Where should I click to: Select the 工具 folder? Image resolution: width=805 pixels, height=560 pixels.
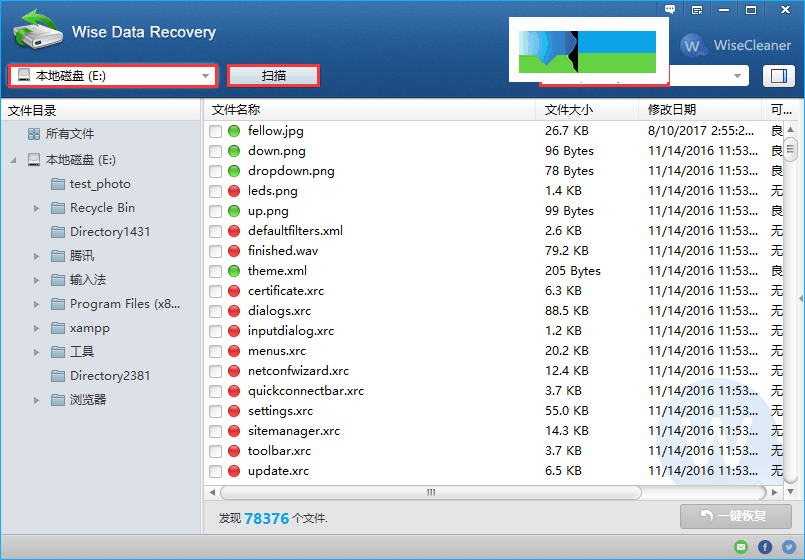82,352
